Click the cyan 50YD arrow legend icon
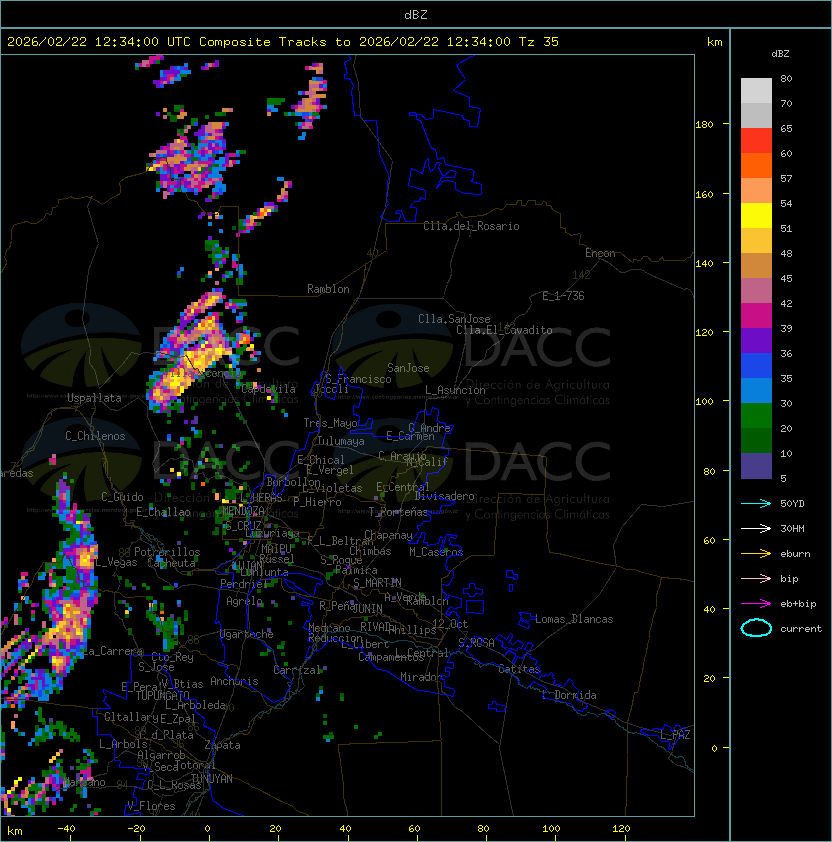Screen dimensions: 832x842 click(756, 503)
